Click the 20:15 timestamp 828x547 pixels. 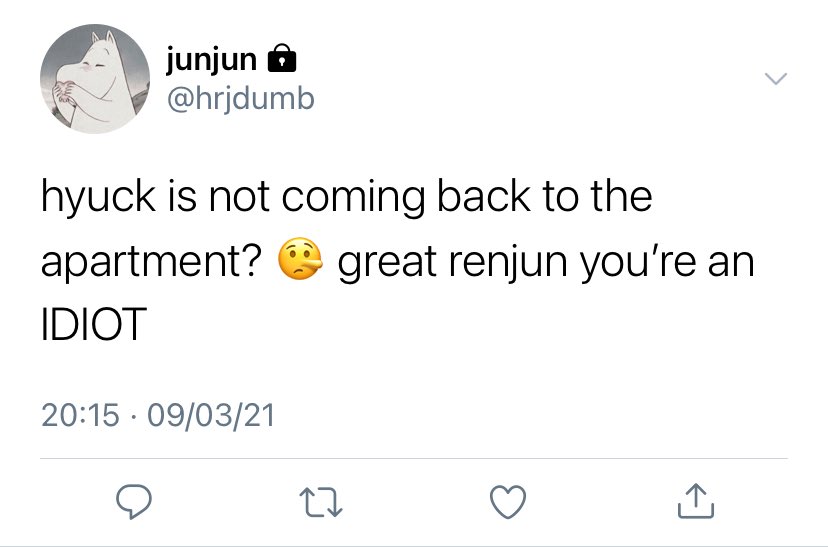(x=80, y=415)
